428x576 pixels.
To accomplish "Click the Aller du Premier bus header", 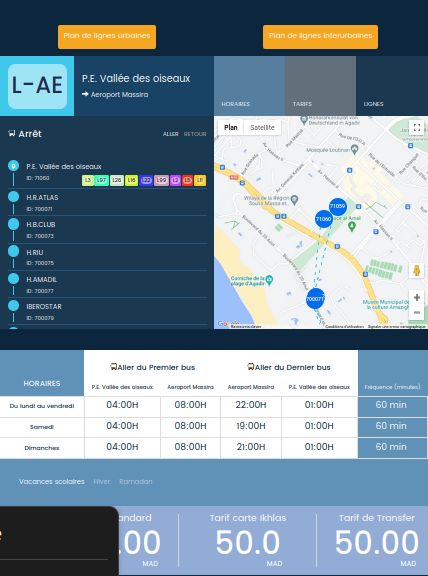I will pos(152,367).
